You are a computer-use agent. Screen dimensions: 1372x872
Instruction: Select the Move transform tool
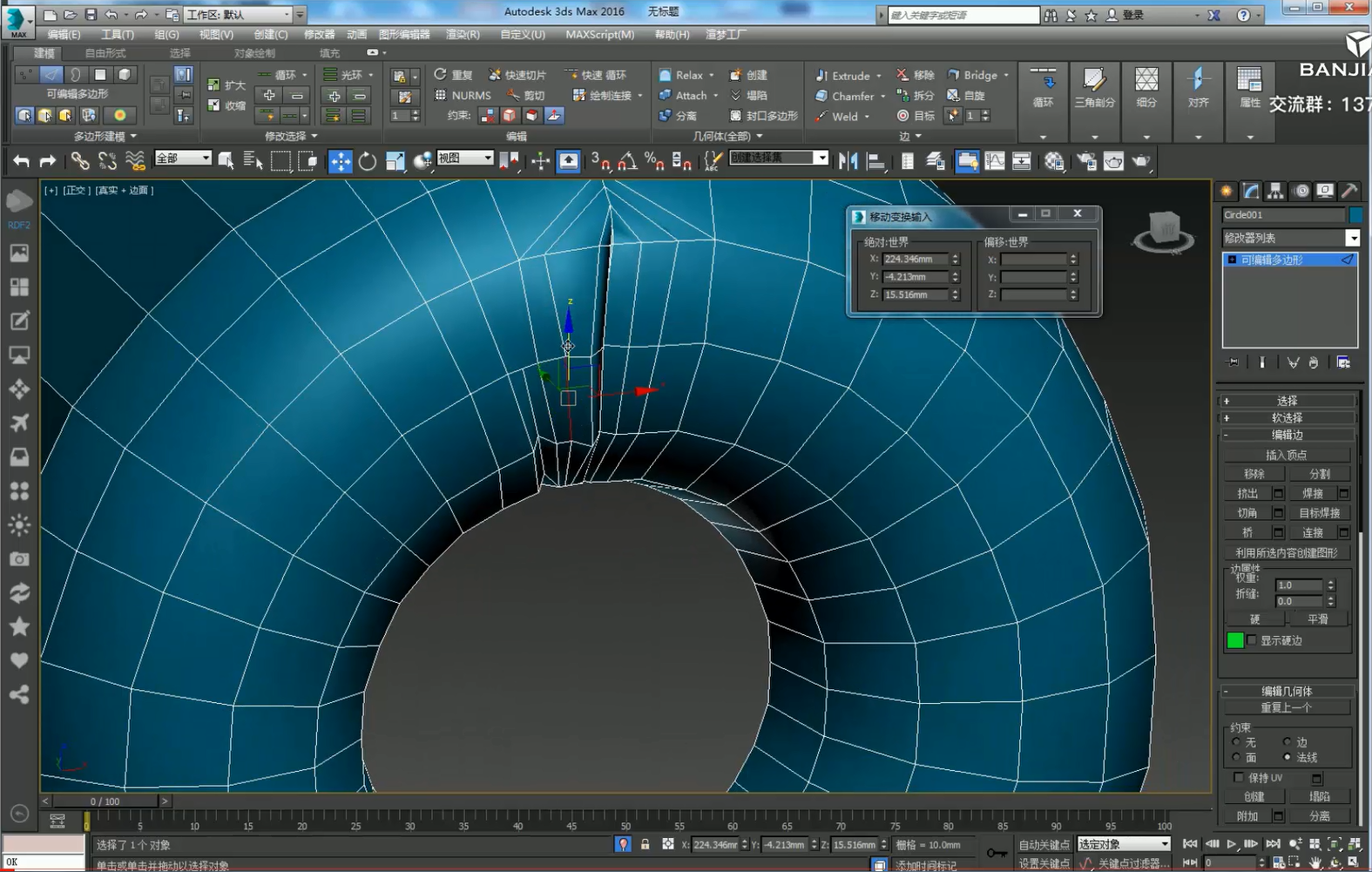[x=340, y=161]
